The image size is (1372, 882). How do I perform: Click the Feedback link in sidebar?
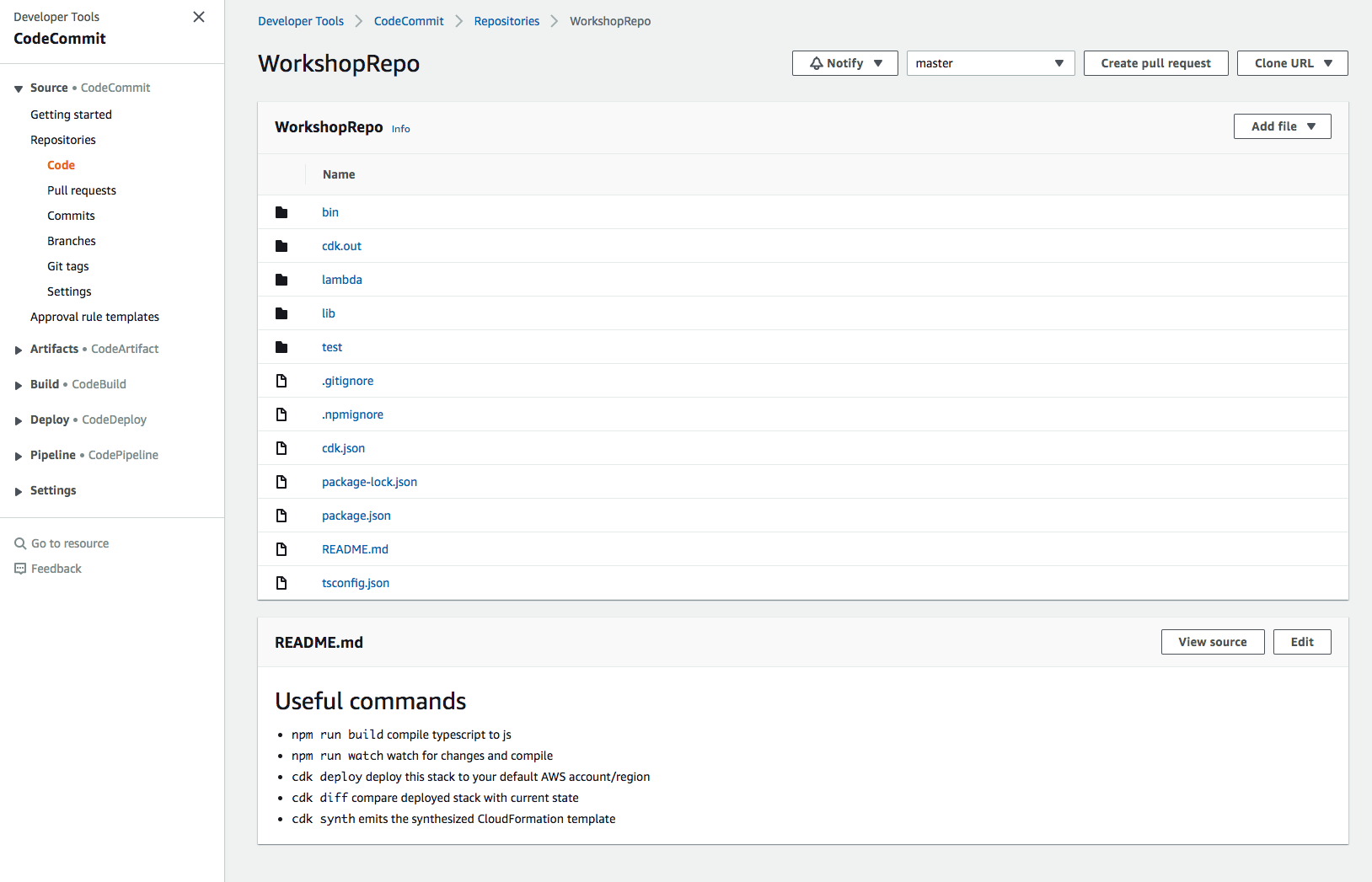point(56,569)
